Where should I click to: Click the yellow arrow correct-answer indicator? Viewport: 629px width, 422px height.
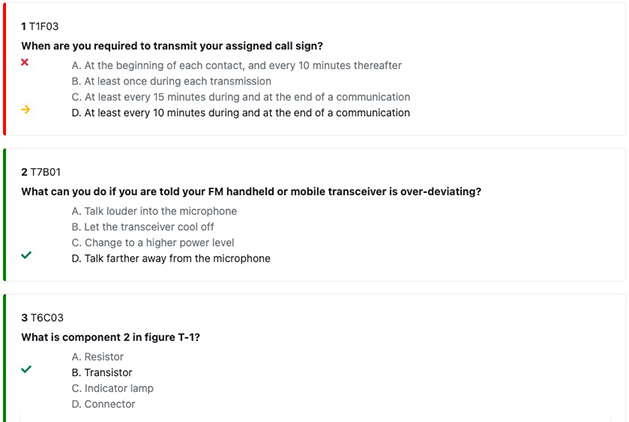(25, 111)
